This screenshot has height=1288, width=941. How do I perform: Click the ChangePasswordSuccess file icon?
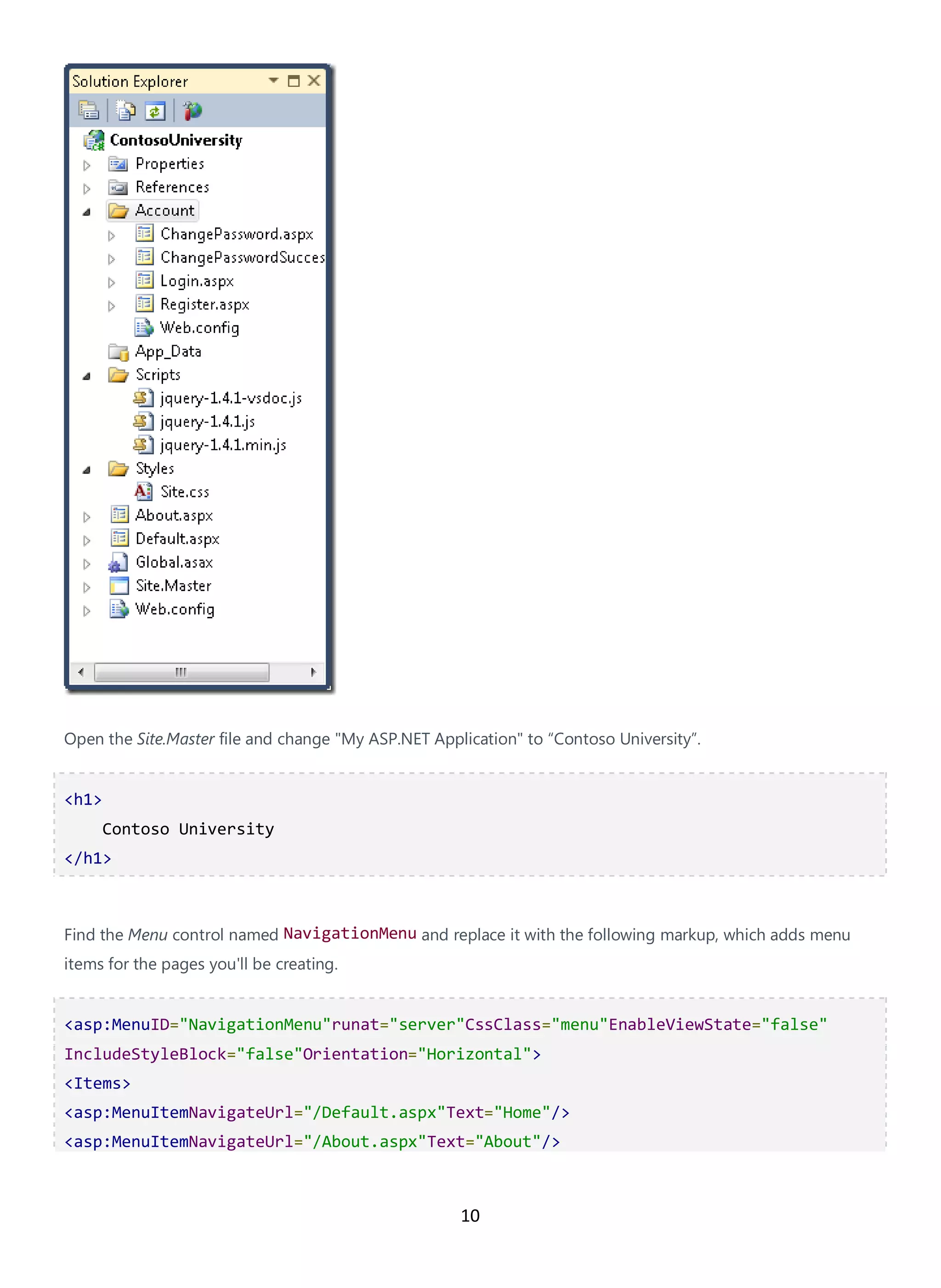(x=145, y=256)
